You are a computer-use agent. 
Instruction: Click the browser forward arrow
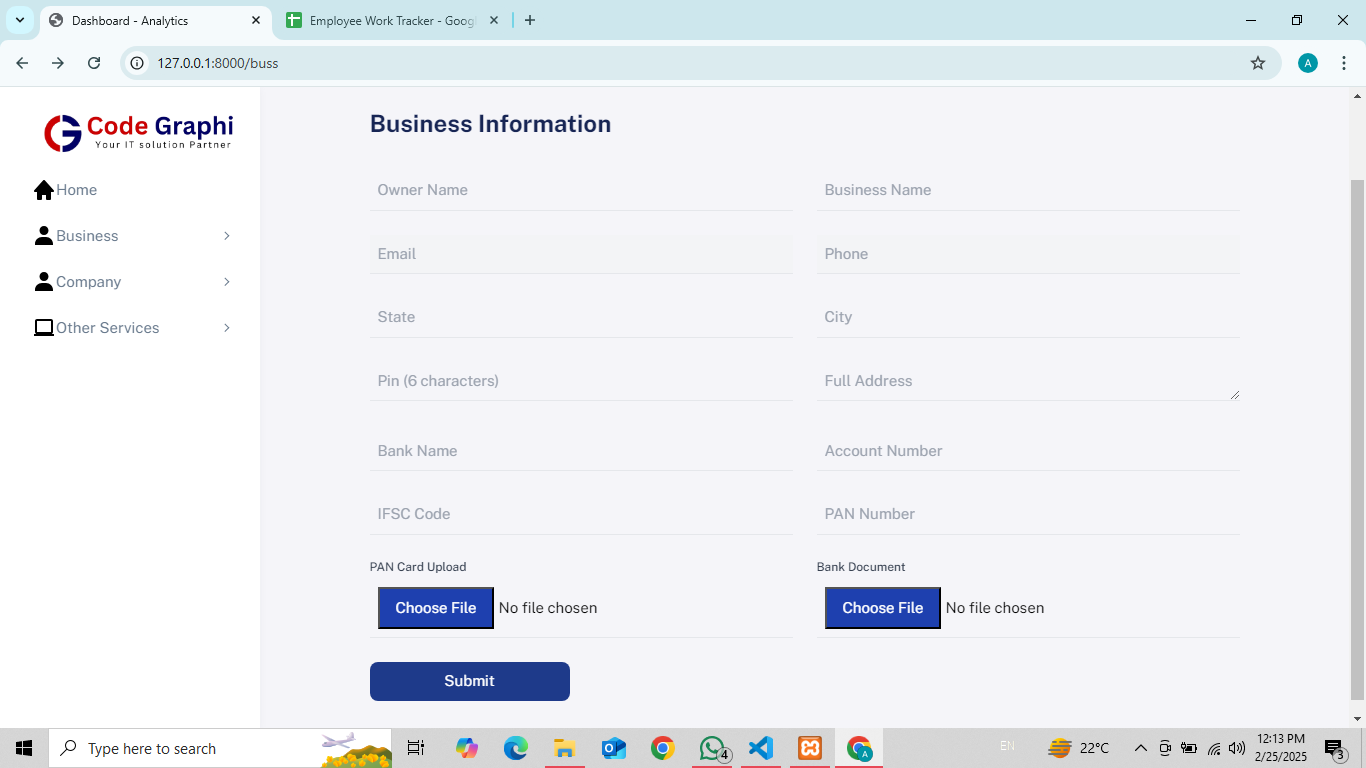pos(58,63)
